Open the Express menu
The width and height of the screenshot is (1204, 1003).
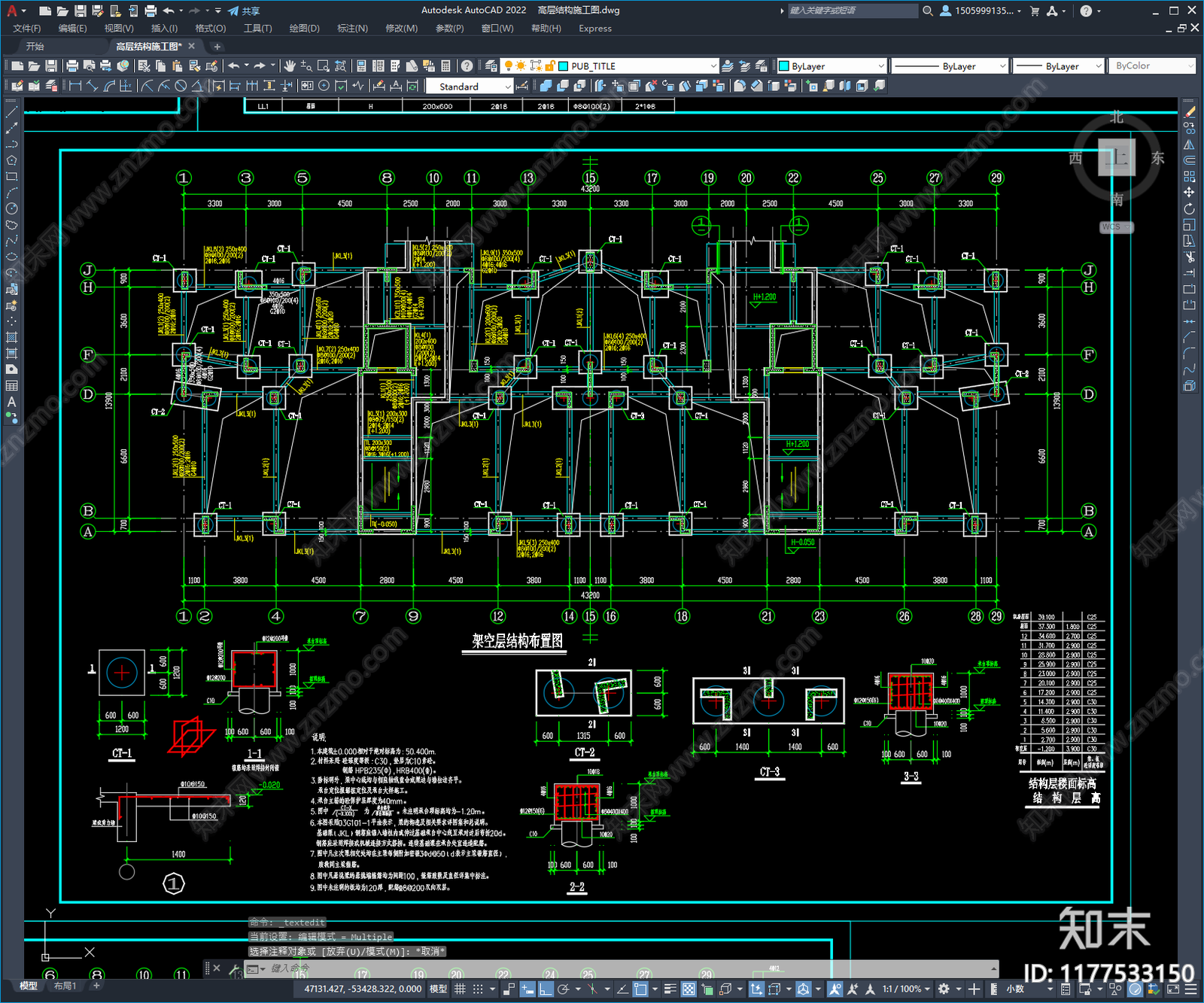pos(595,29)
